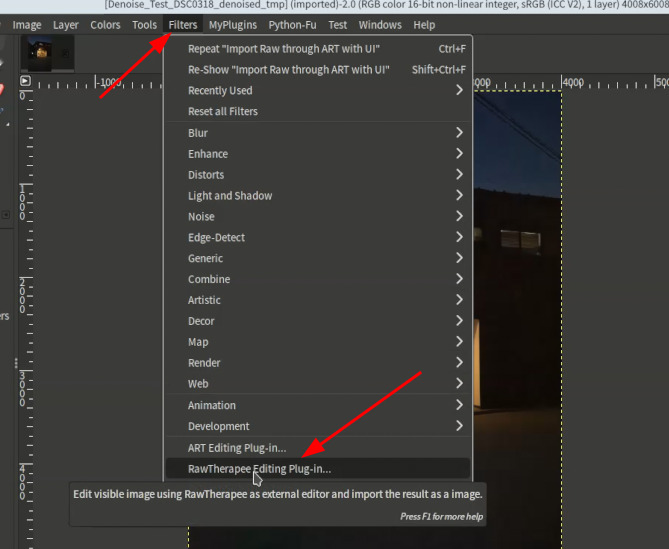669x549 pixels.
Task: Choose Re-Show "Import Raw through ART with UI"
Action: pos(318,70)
